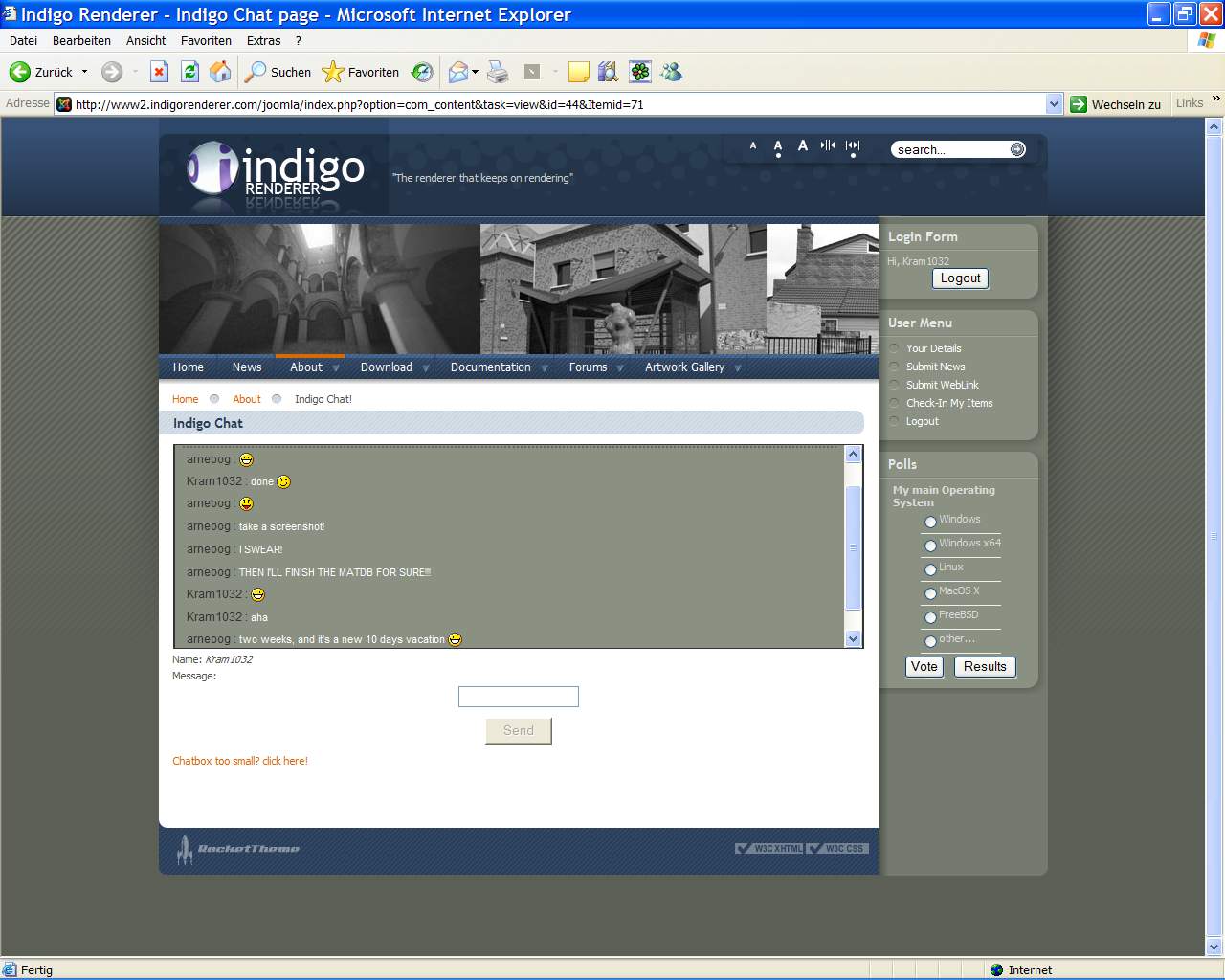Refresh the page using the toolbar icon
Image resolution: width=1225 pixels, height=980 pixels.
189,72
